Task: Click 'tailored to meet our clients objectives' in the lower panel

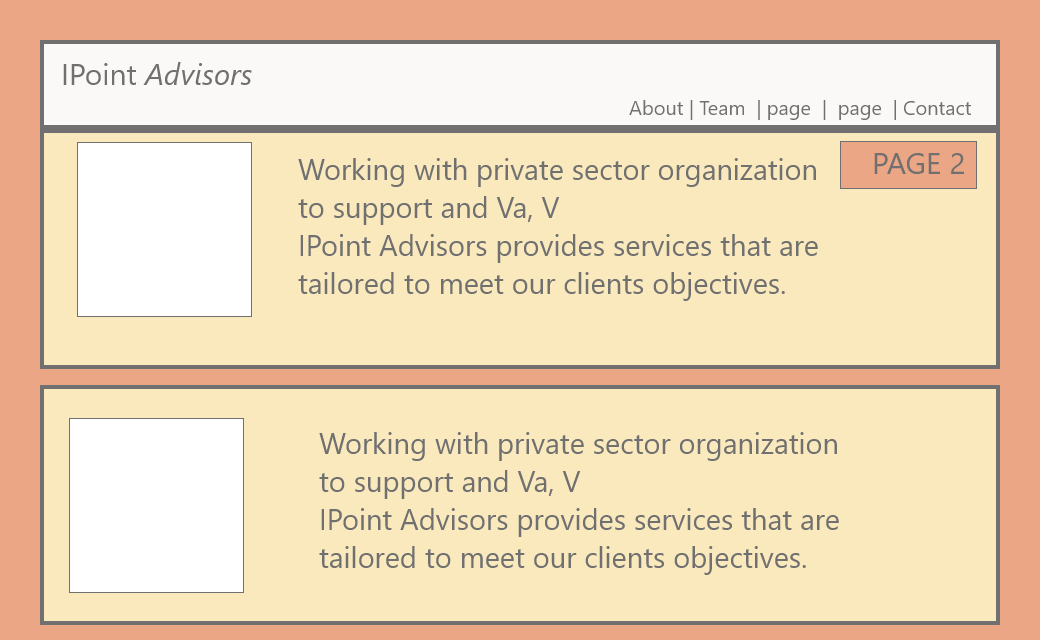Action: coord(563,558)
